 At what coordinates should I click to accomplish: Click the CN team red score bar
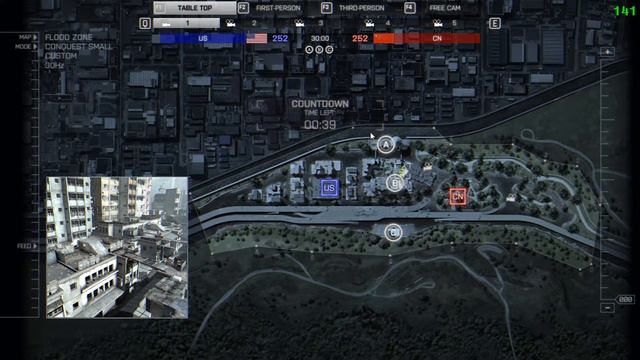[437, 38]
